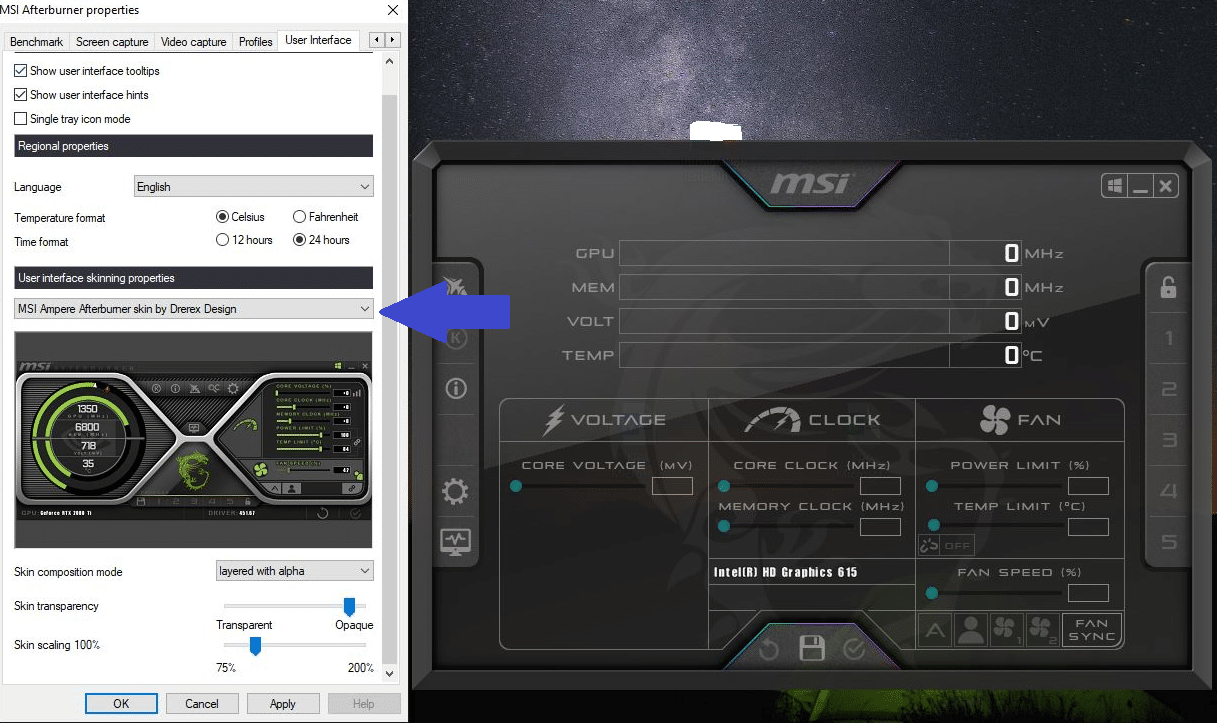Image resolution: width=1217 pixels, height=723 pixels.
Task: Click the skin preview thumbnail
Action: [194, 440]
